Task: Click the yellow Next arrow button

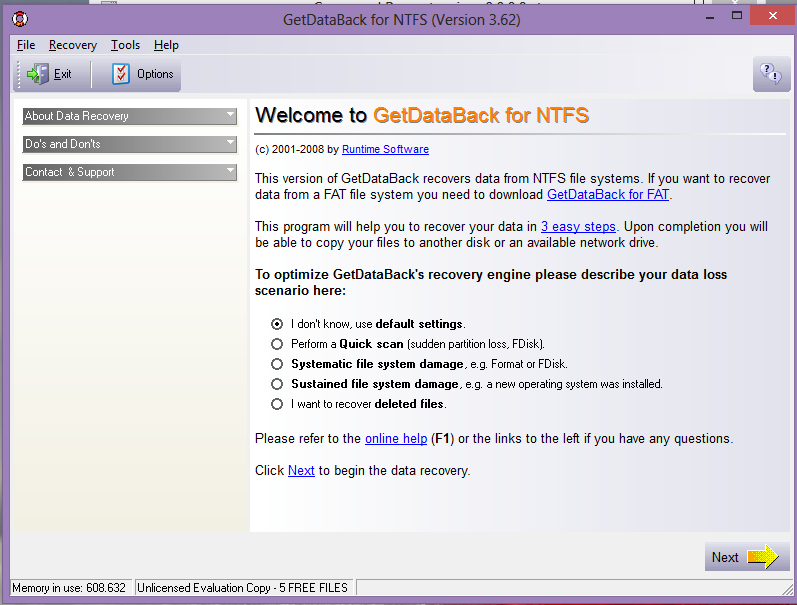Action: click(x=747, y=557)
